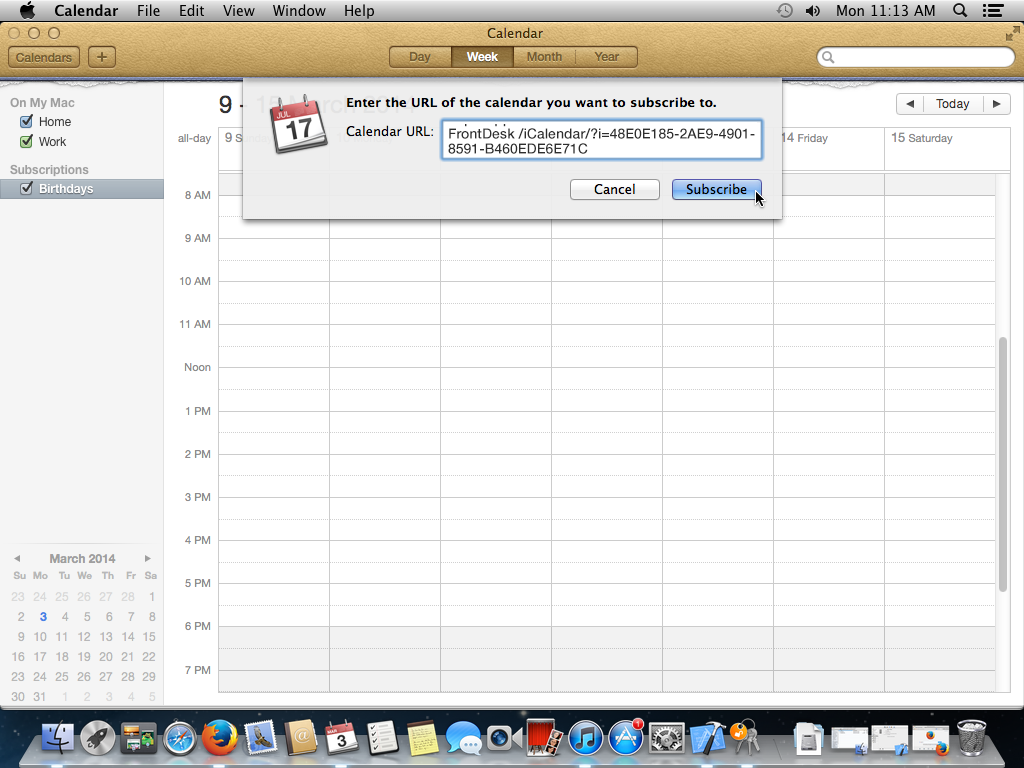Open the Help menu

[x=359, y=10]
